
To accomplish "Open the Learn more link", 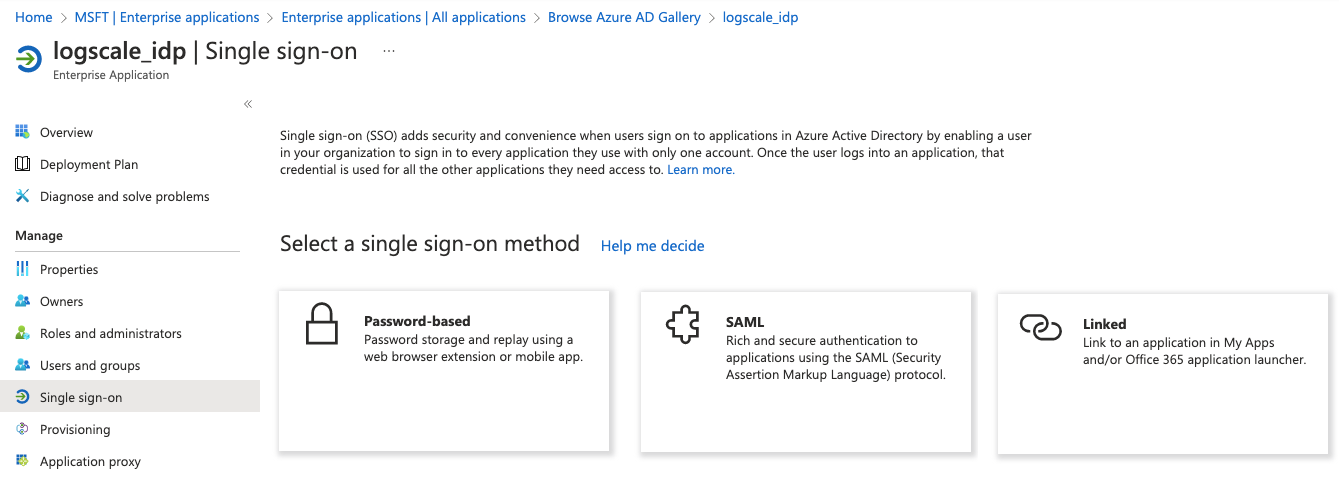I will coord(700,170).
